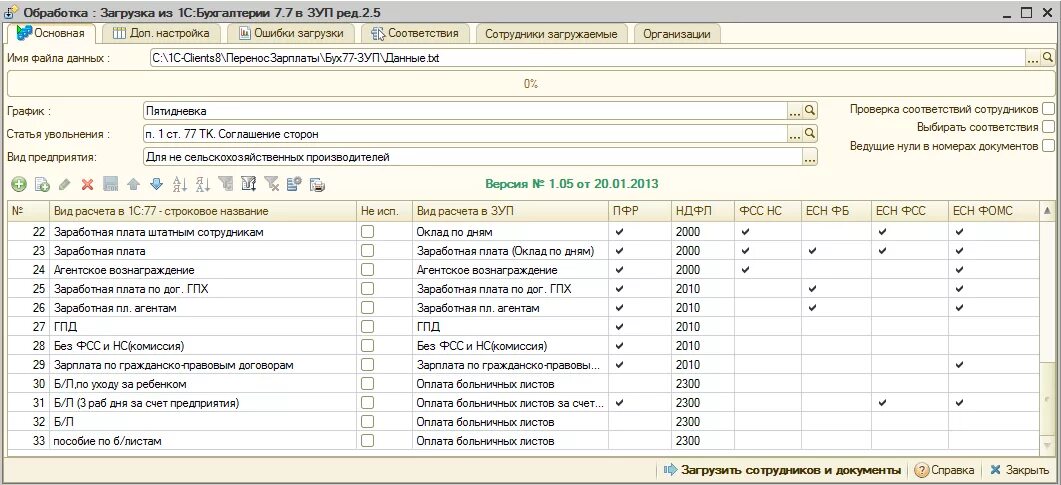Click the red X Delete row icon
1061x485 pixels.
87,184
